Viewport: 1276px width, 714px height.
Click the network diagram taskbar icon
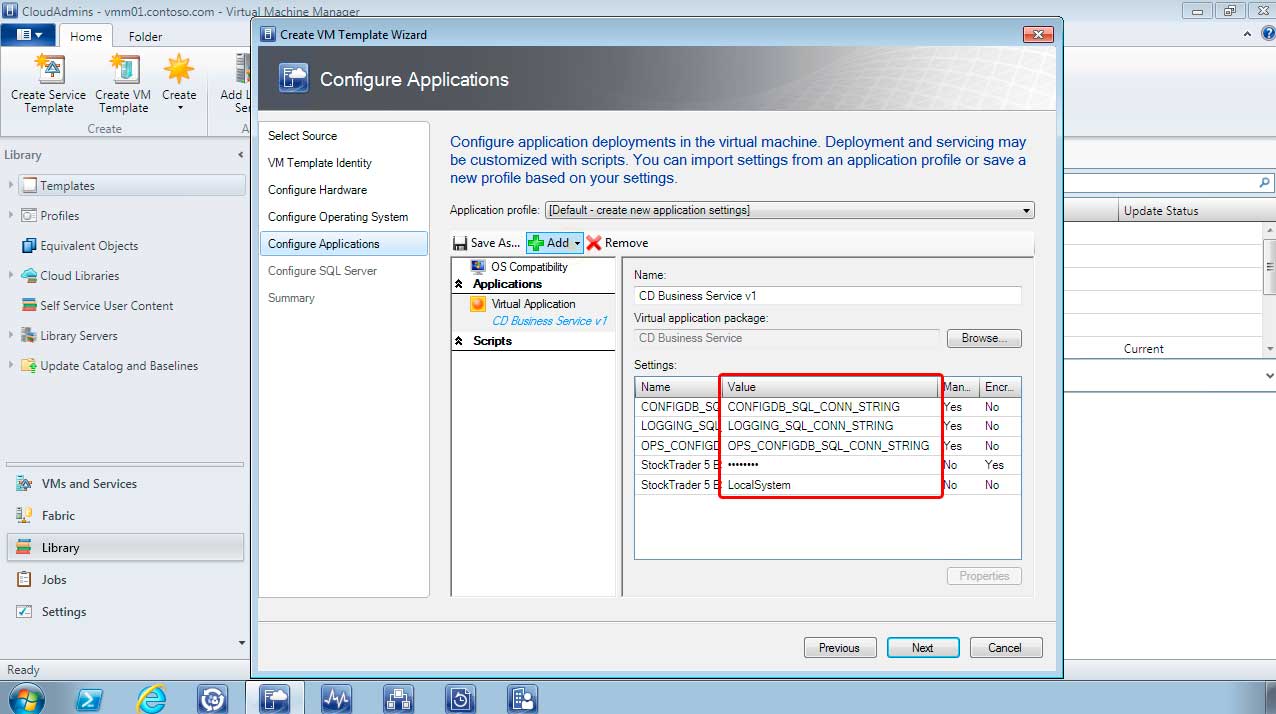(398, 698)
